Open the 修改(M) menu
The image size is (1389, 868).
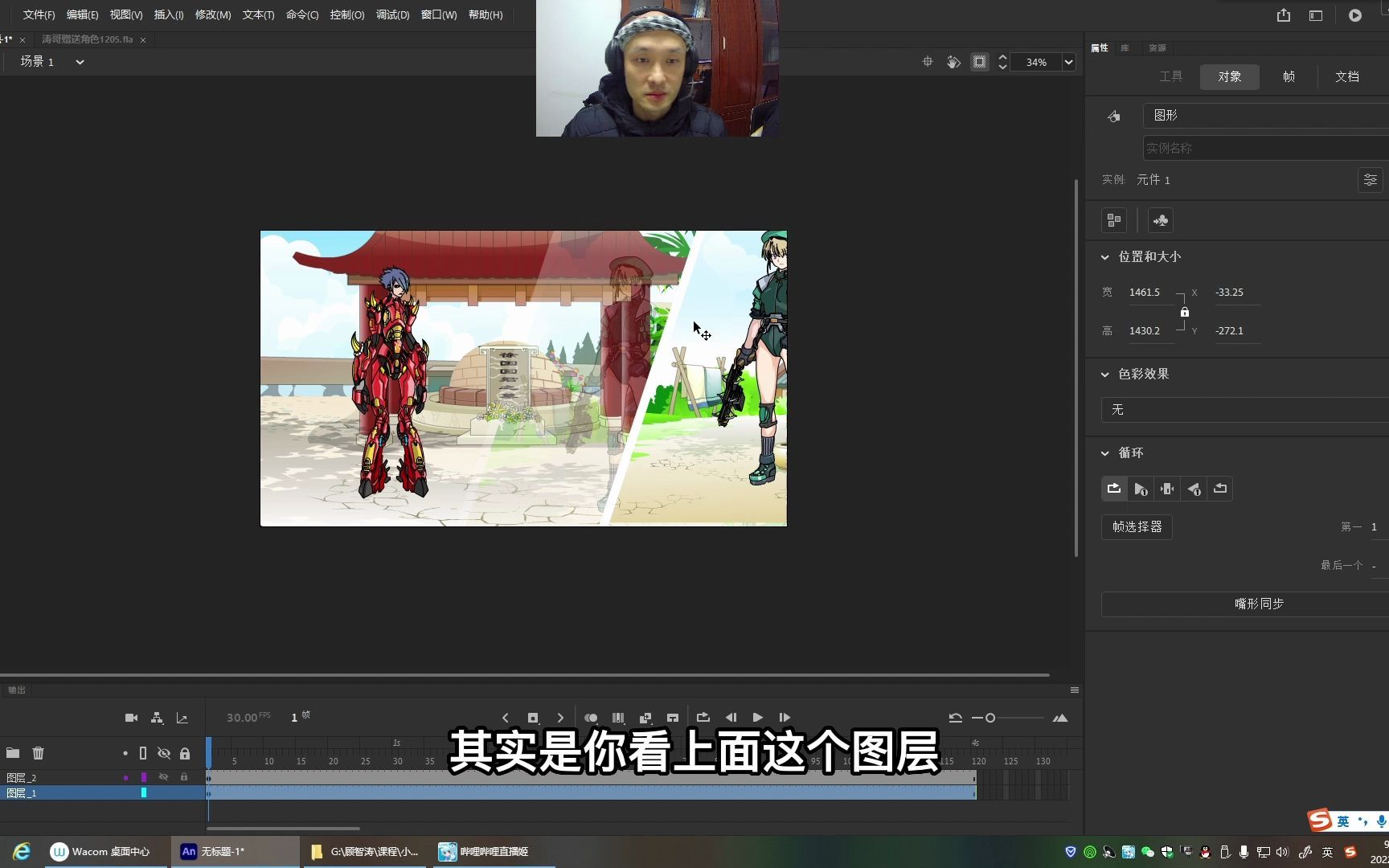pos(213,14)
